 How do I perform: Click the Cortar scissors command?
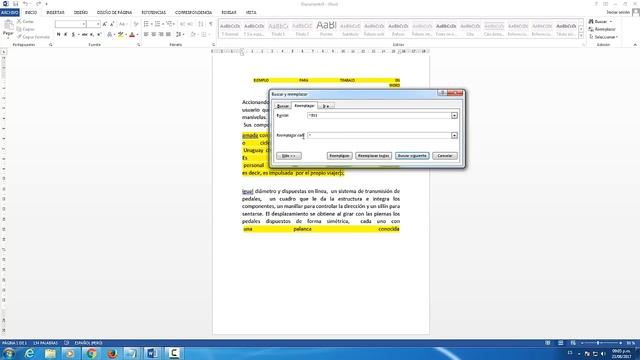tap(25, 21)
